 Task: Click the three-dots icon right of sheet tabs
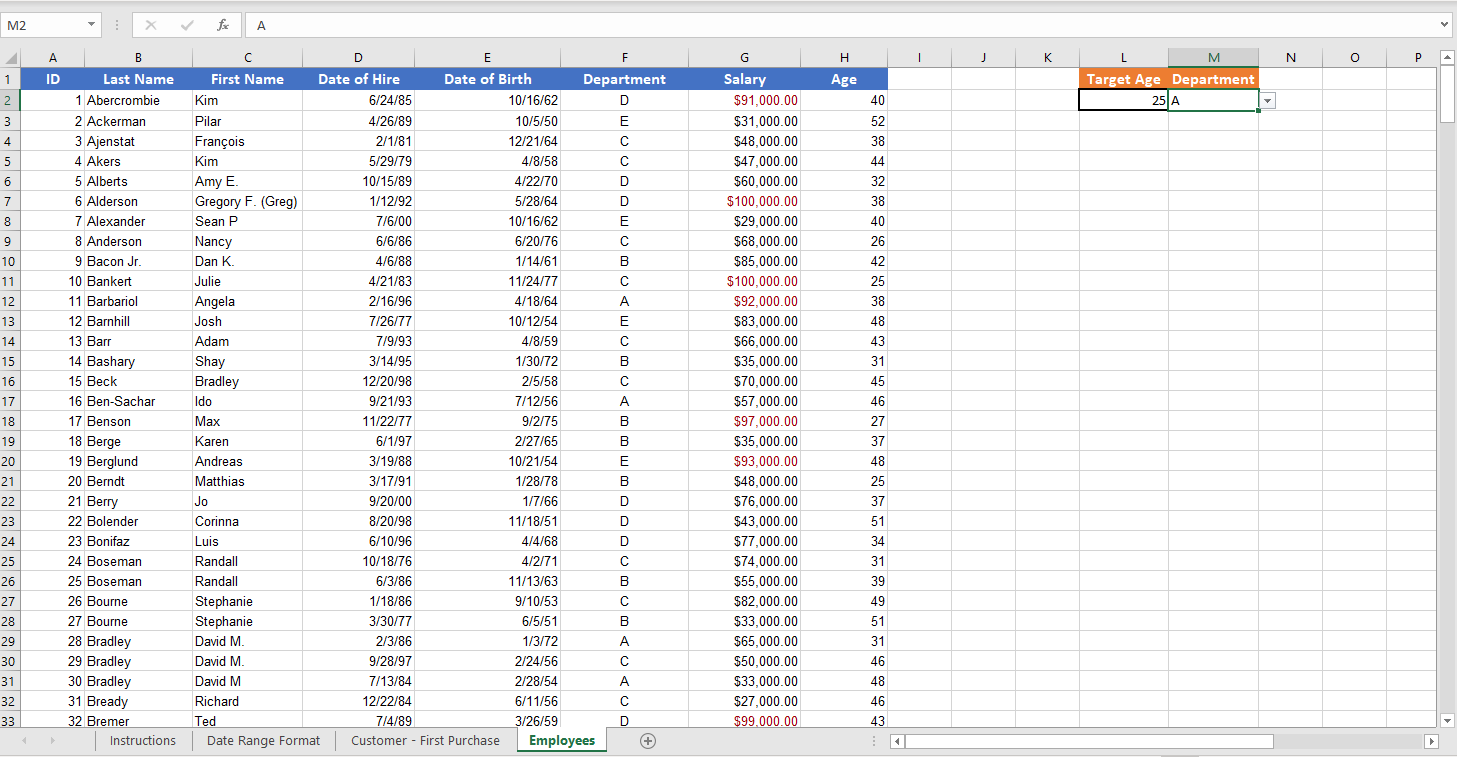click(875, 740)
